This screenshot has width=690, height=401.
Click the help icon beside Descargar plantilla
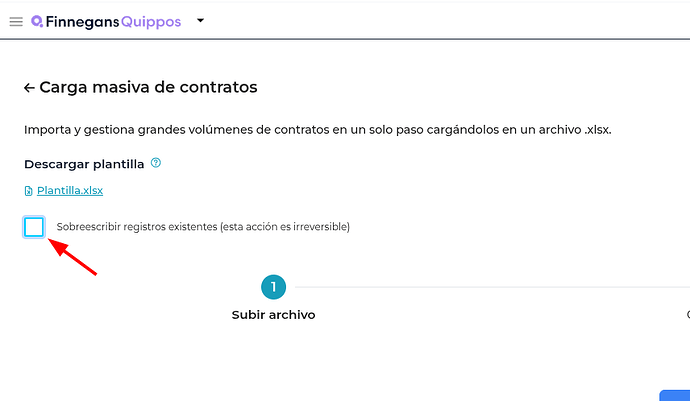pos(156,163)
